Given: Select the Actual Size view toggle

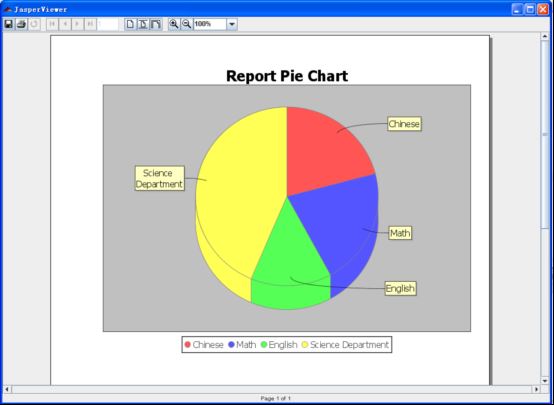Looking at the screenshot, I should click(130, 24).
